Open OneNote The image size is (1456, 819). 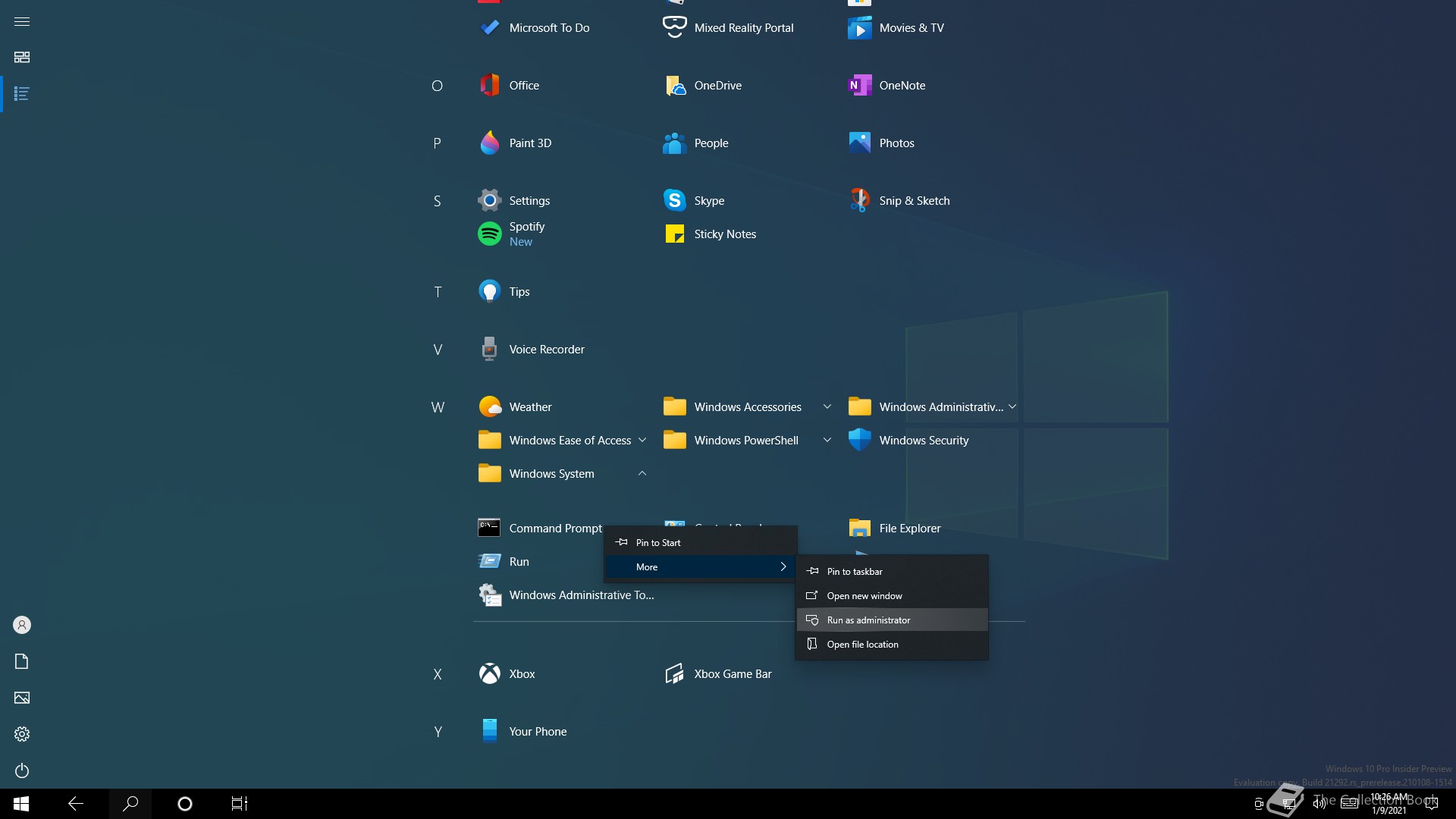point(886,86)
